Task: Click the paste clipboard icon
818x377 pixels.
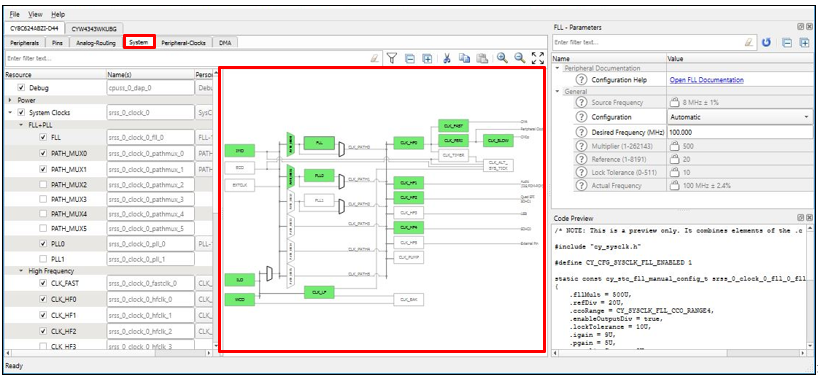Action: coord(483,58)
